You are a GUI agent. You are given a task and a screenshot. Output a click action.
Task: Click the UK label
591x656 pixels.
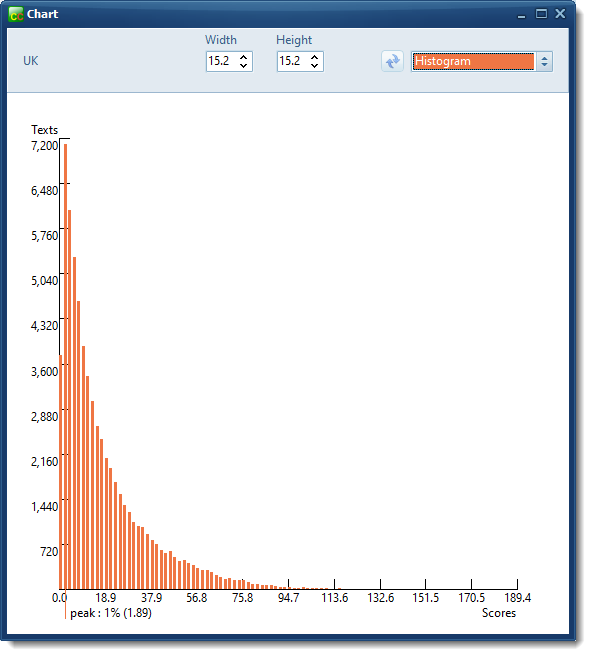[31, 61]
